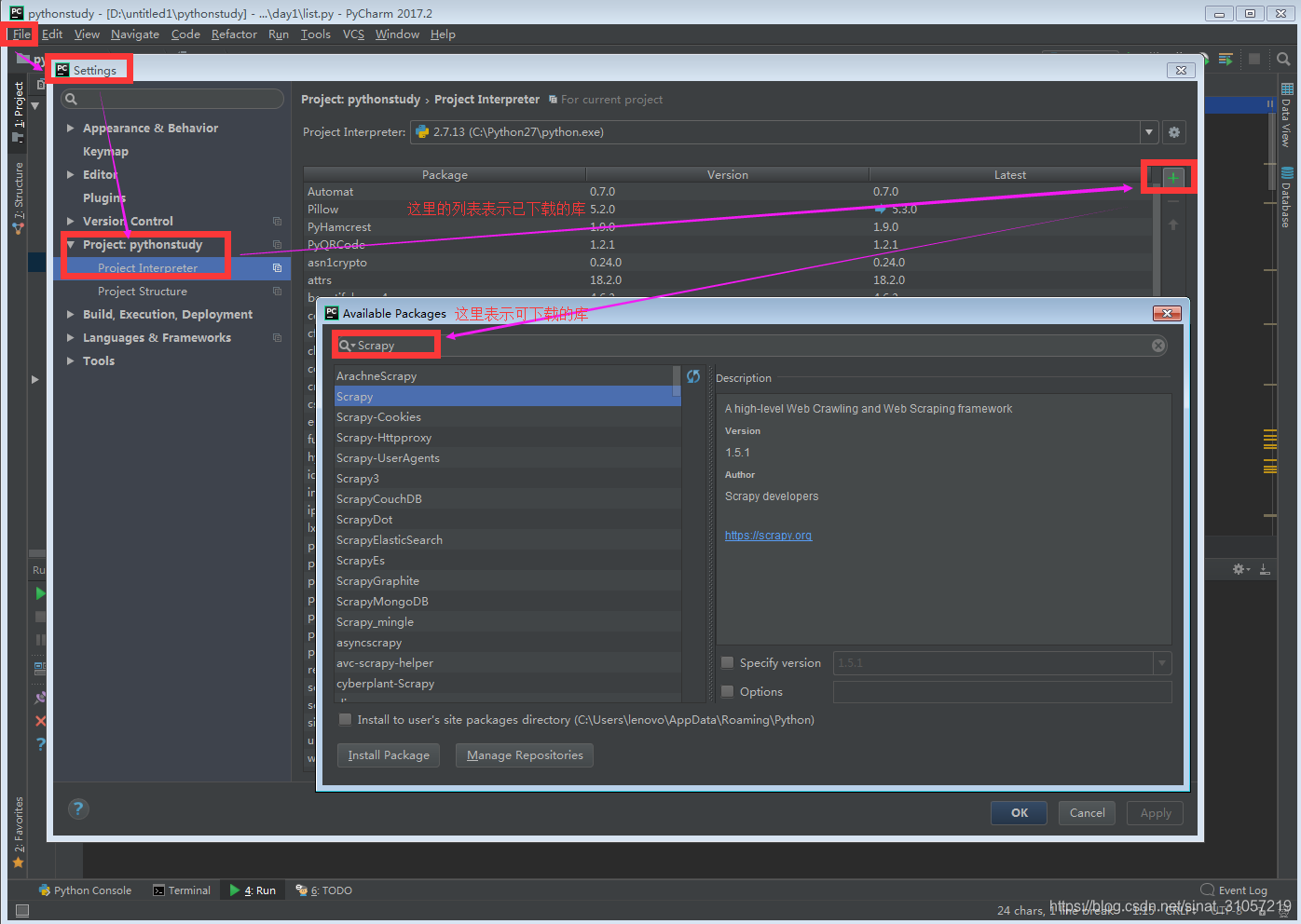Click Pillow row in installed packages
1301x924 pixels.
coord(727,210)
